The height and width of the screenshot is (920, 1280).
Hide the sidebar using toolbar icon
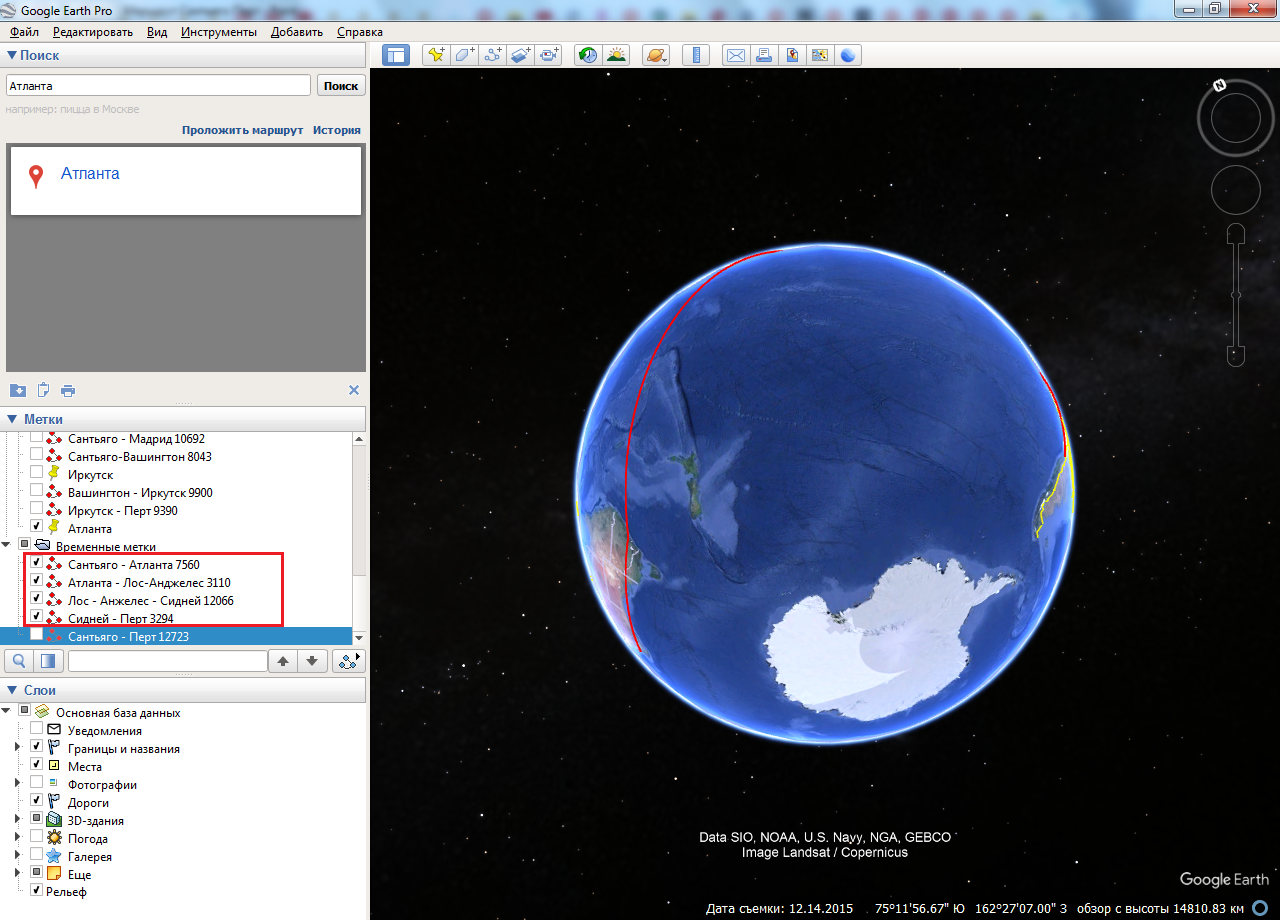pos(396,55)
